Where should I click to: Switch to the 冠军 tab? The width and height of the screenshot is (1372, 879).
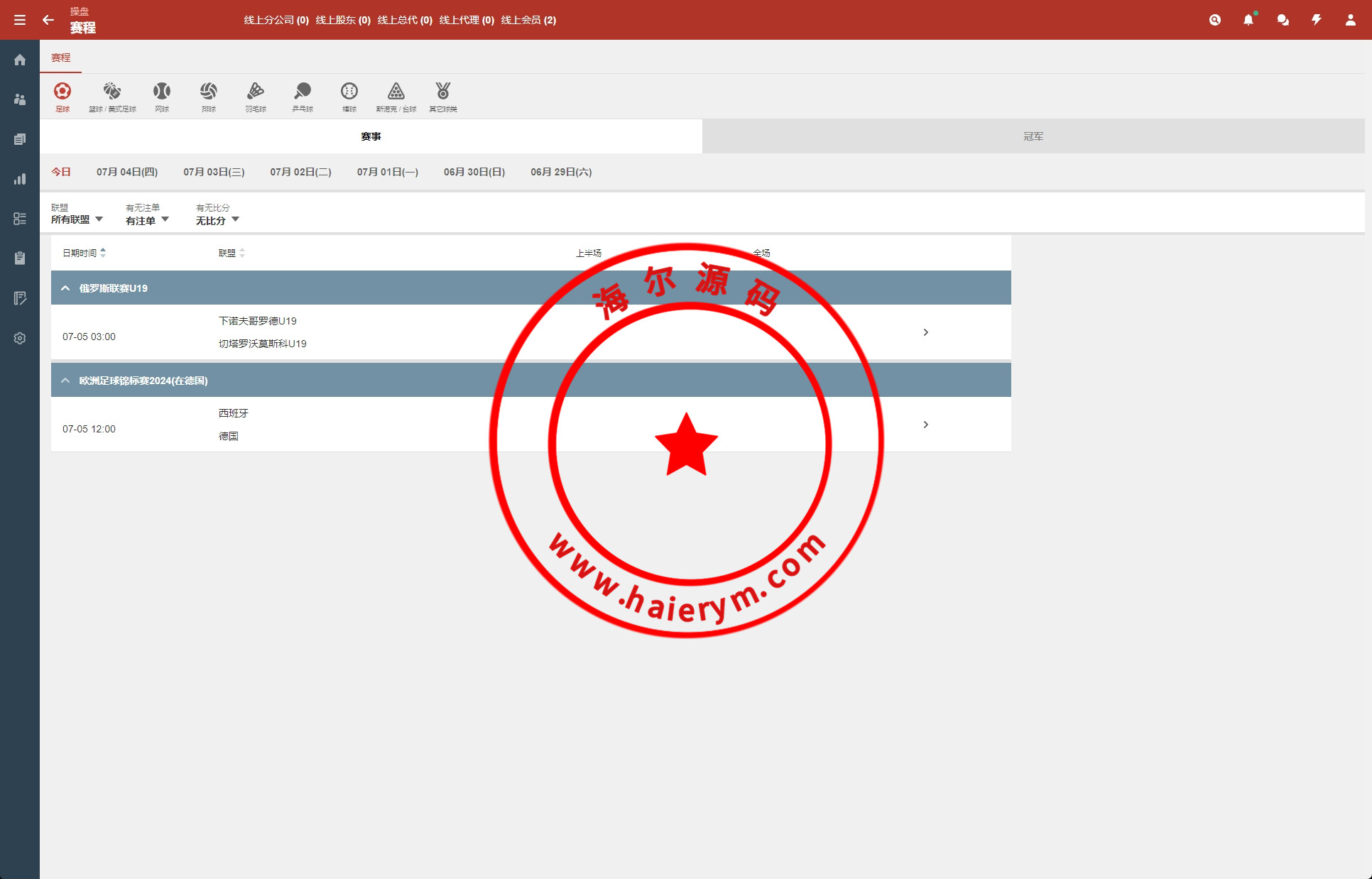click(x=1033, y=136)
